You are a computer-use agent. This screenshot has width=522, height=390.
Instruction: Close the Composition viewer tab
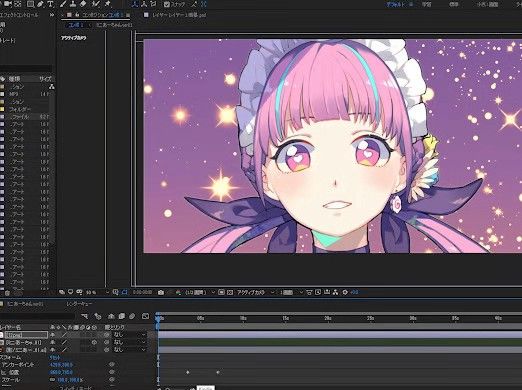[x=62, y=15]
